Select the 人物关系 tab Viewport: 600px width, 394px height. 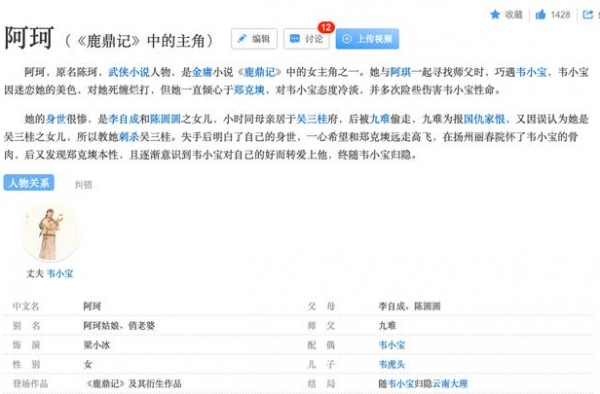29,183
